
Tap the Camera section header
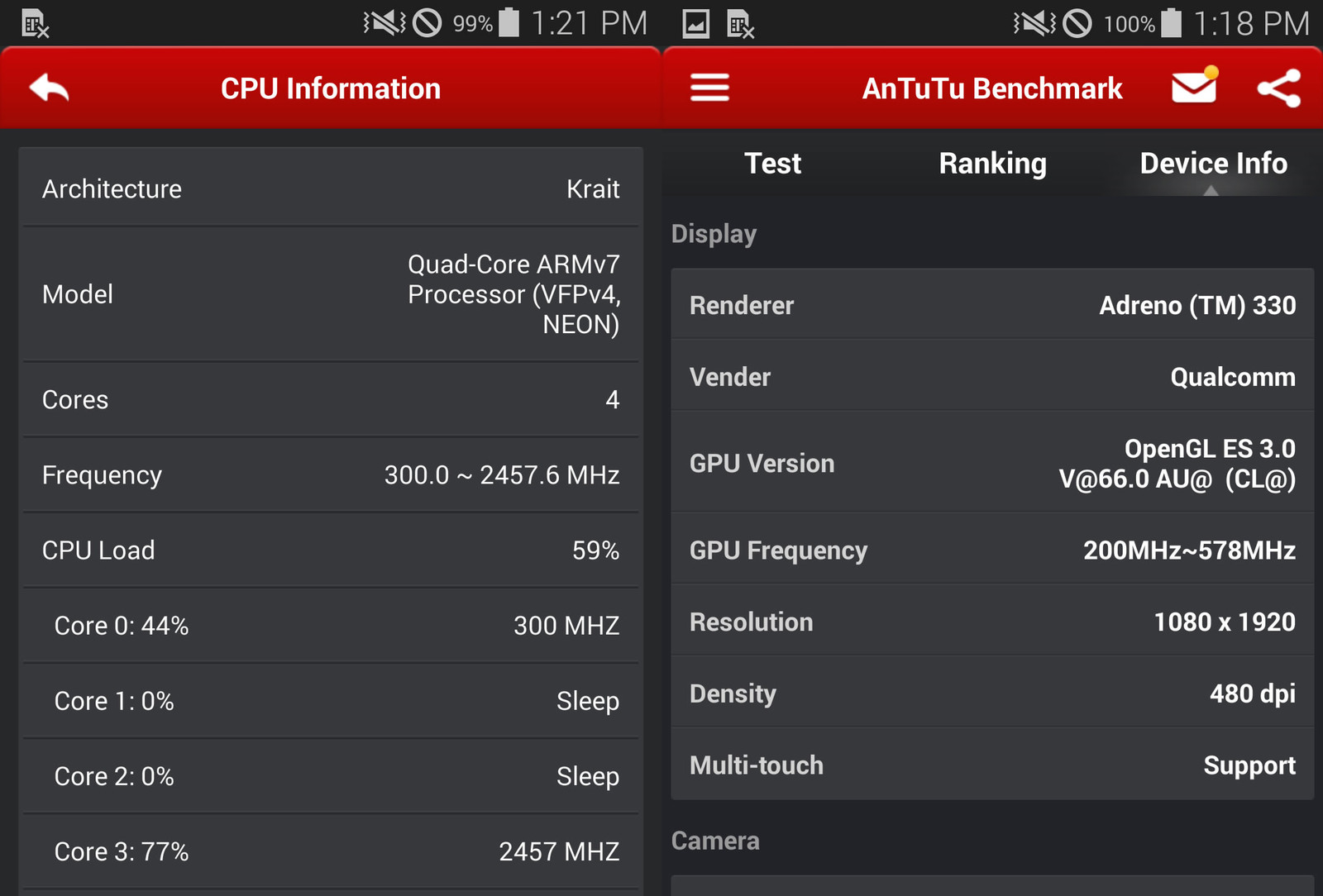tap(715, 841)
